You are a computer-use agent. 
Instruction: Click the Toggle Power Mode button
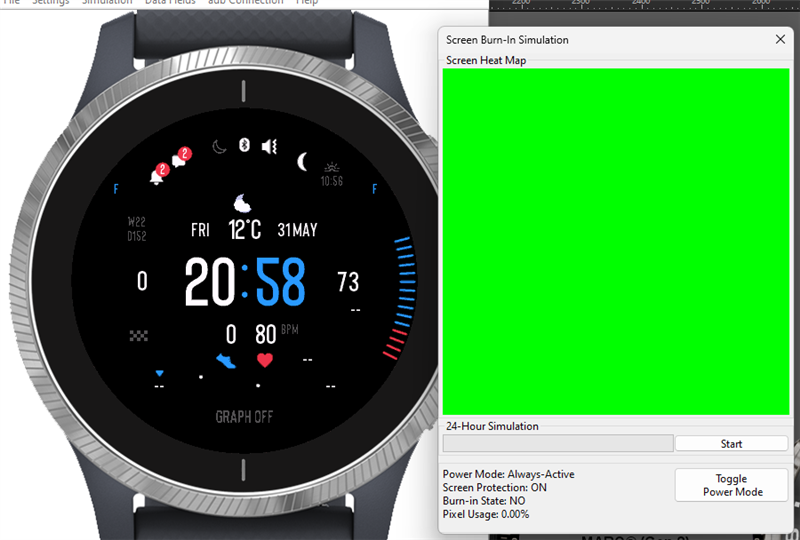tap(732, 485)
